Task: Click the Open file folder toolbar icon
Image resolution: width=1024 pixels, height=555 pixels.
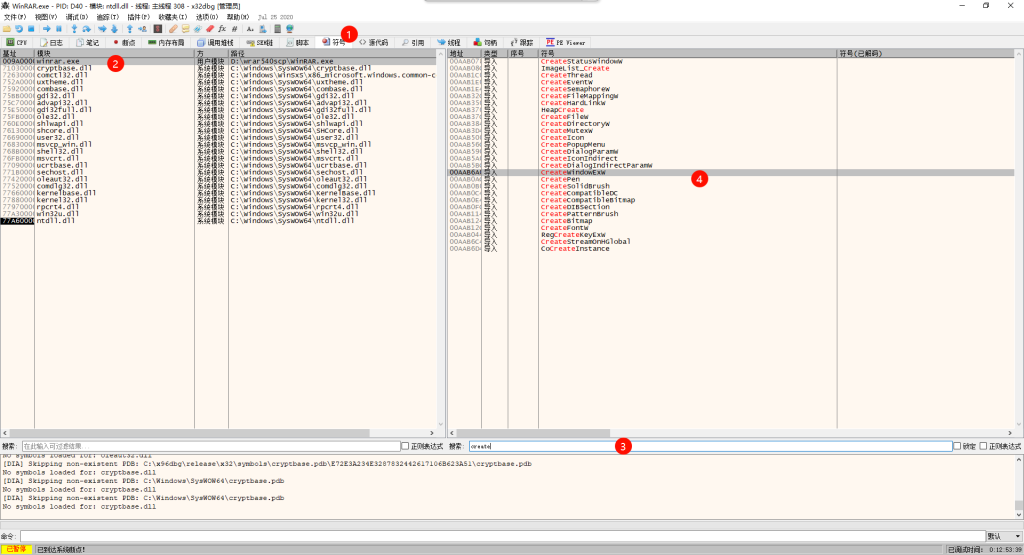Action: pyautogui.click(x=7, y=29)
